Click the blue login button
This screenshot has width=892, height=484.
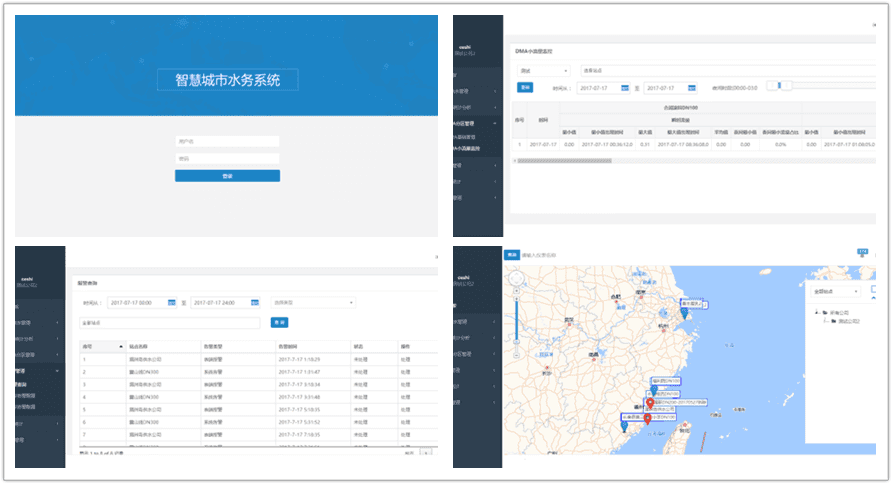click(x=227, y=176)
